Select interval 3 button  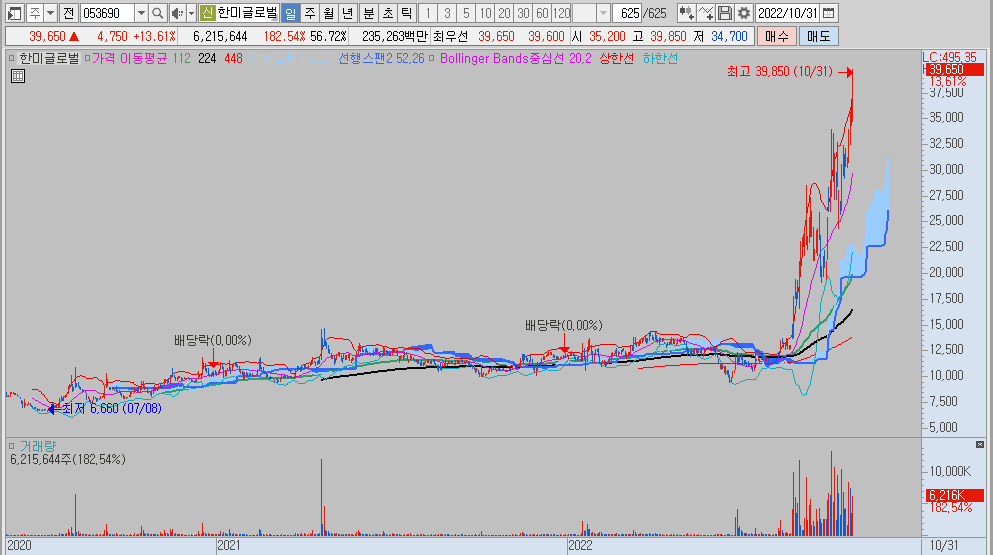(447, 13)
